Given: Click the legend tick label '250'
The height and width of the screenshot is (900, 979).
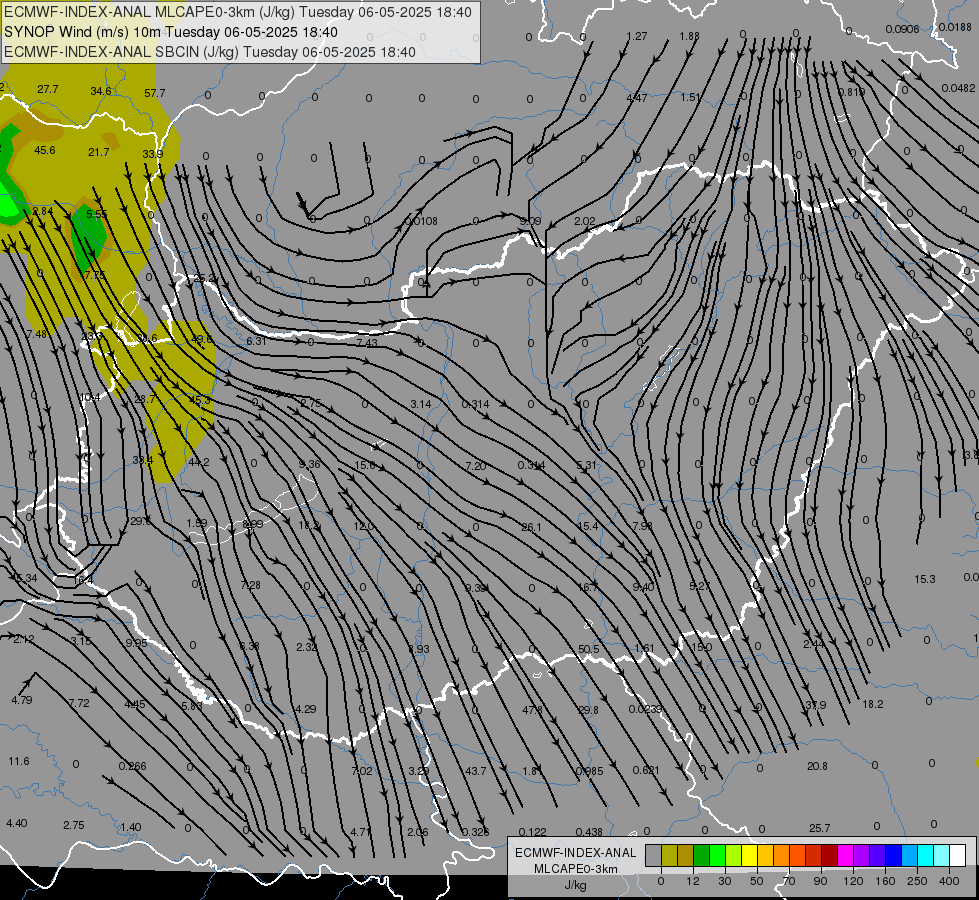Looking at the screenshot, I should 917,881.
